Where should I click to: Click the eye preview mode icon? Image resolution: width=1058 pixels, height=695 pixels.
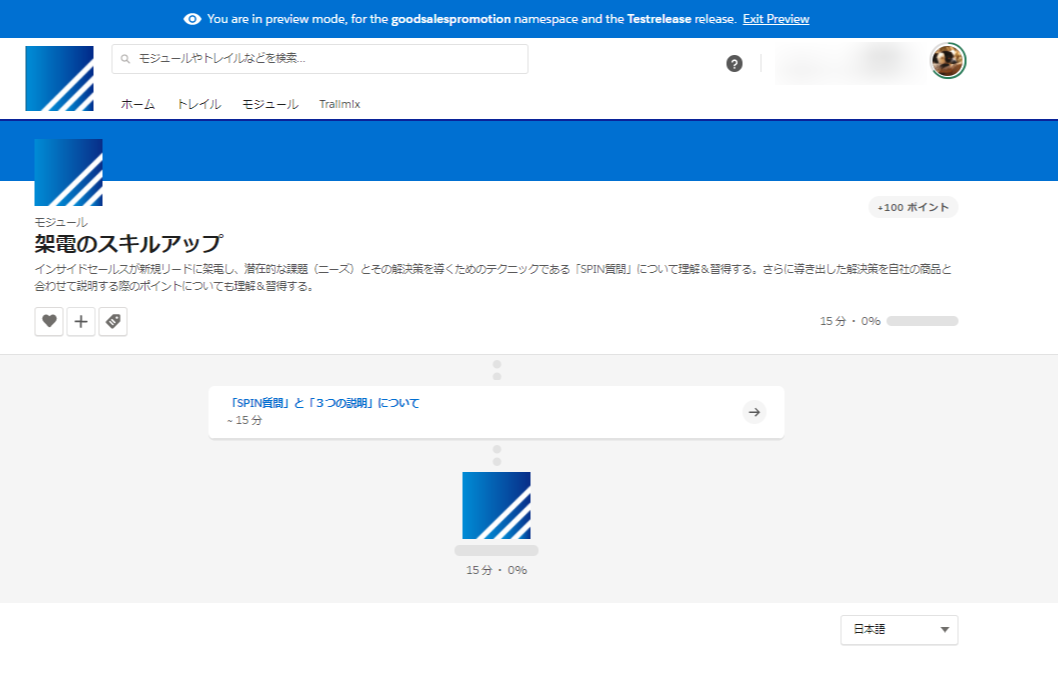pyautogui.click(x=193, y=19)
